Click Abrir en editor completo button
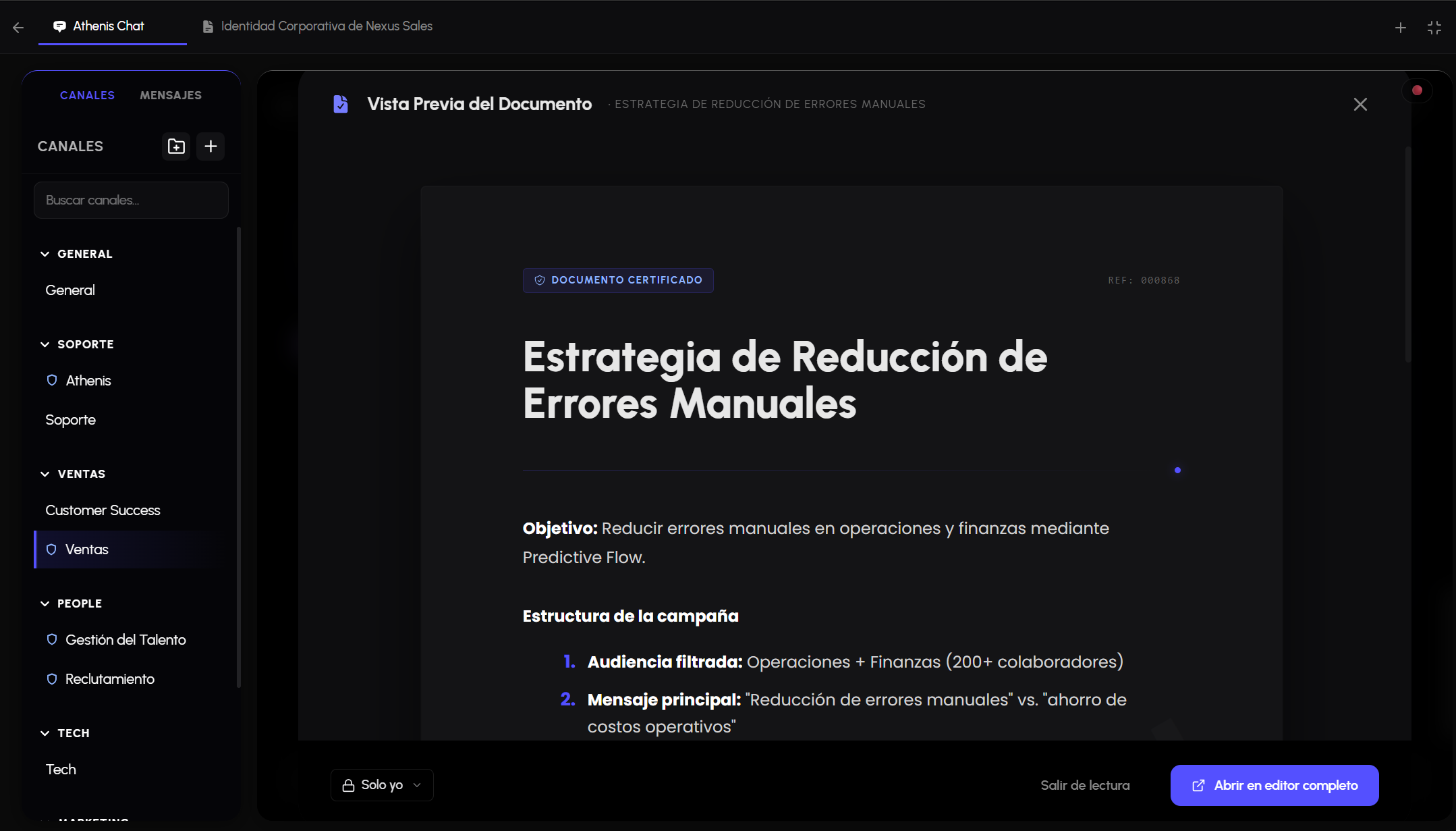This screenshot has width=1456, height=831. point(1275,785)
